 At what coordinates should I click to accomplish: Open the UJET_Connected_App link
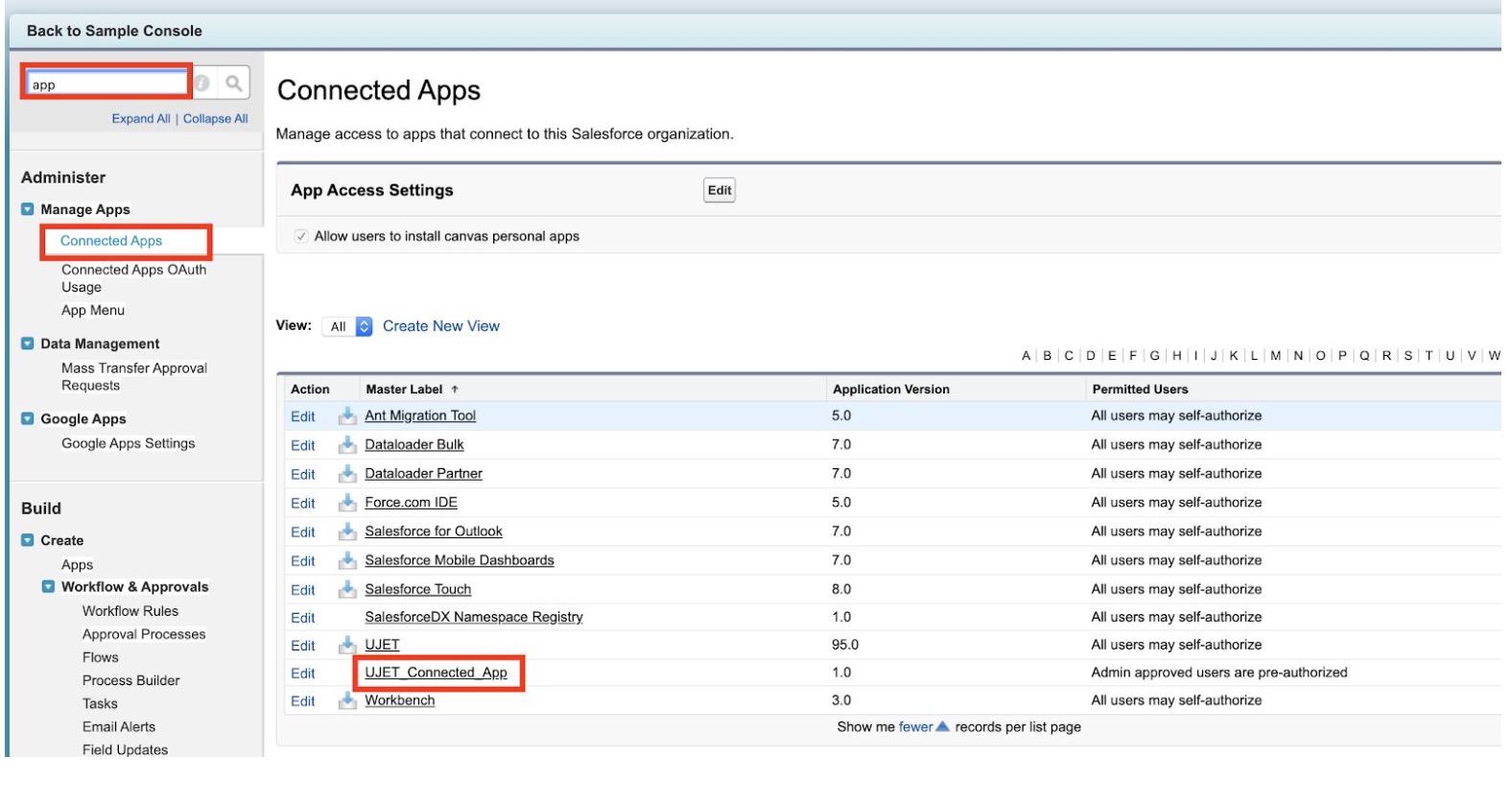[x=436, y=673]
